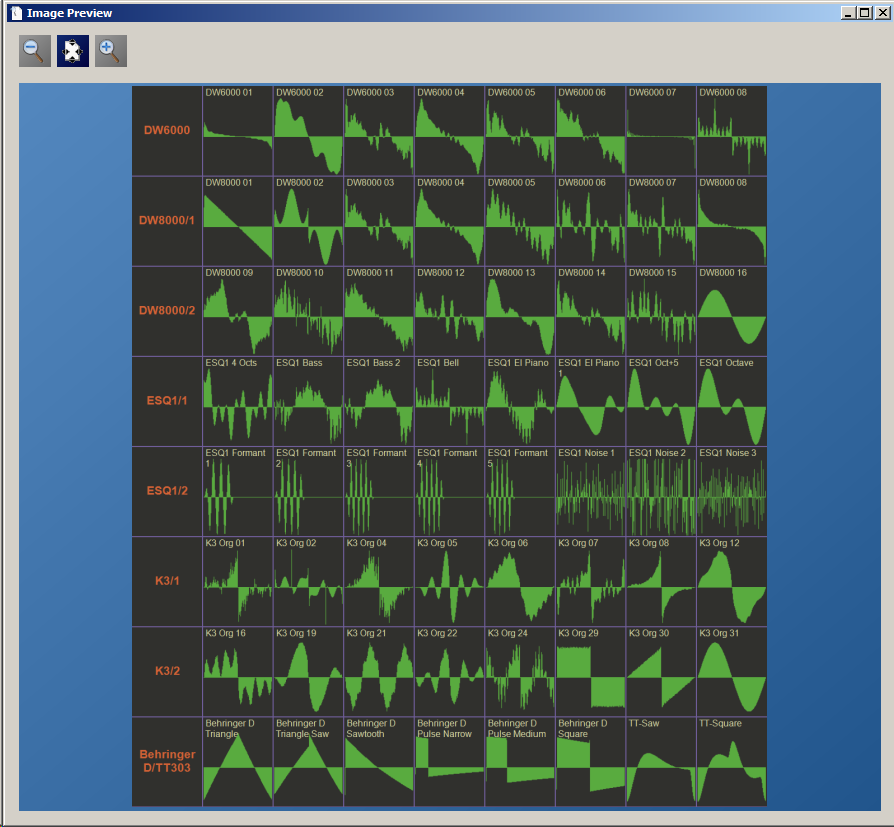Select the DW6000 08 waveform cell
The height and width of the screenshot is (827, 894).
pyautogui.click(x=732, y=131)
